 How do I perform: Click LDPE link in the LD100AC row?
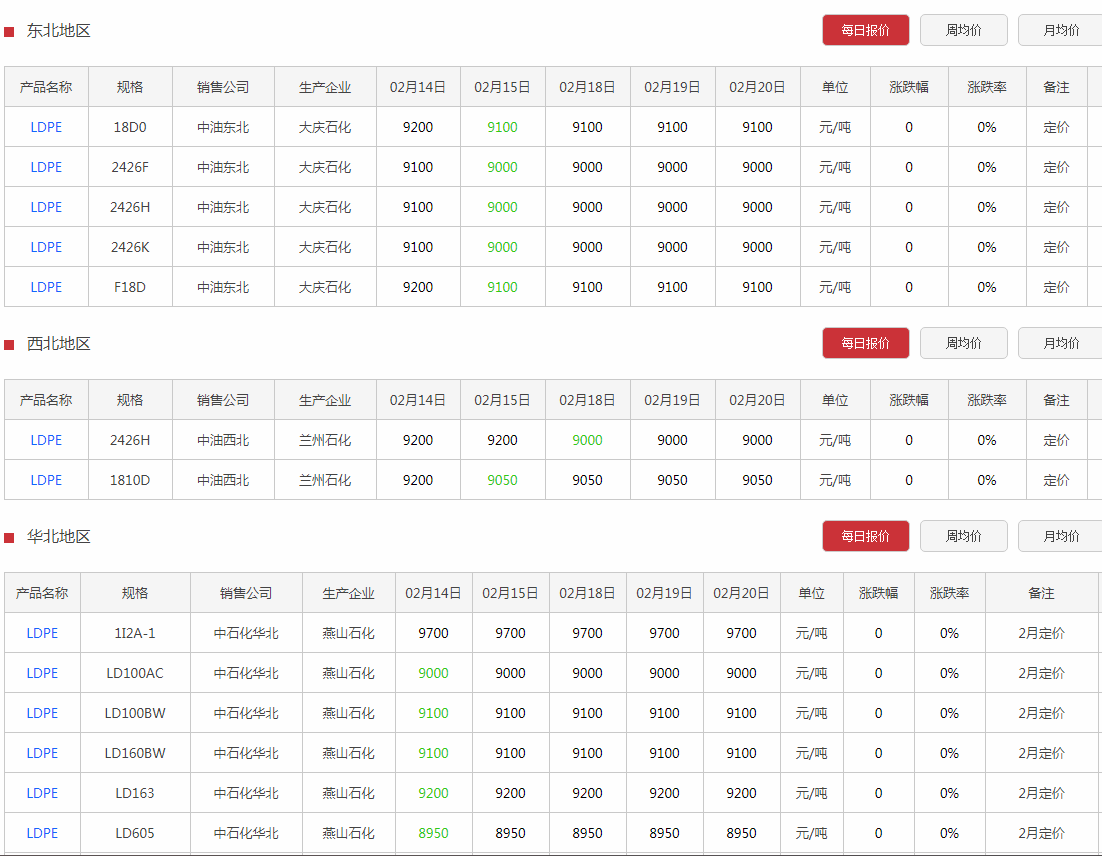[x=42, y=673]
